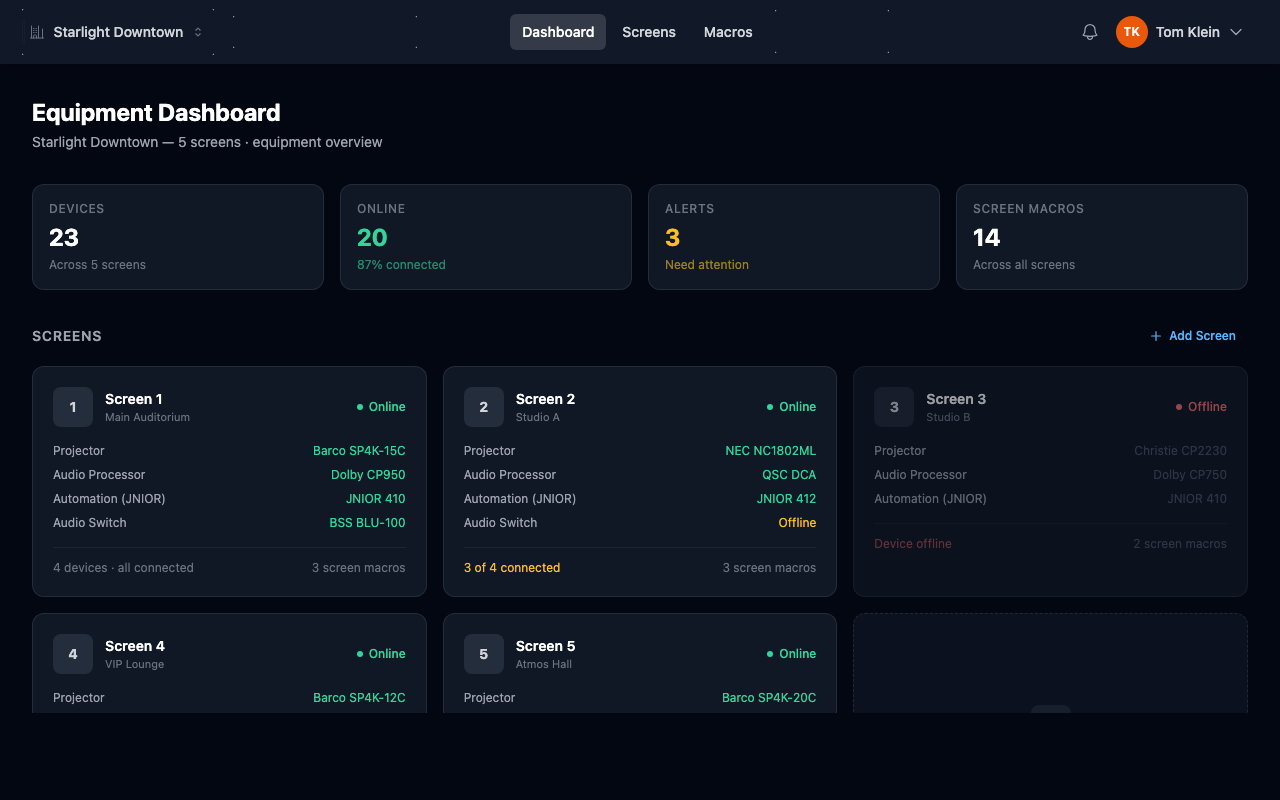
Task: Open the Screen Macros summary card
Action: tap(1101, 237)
